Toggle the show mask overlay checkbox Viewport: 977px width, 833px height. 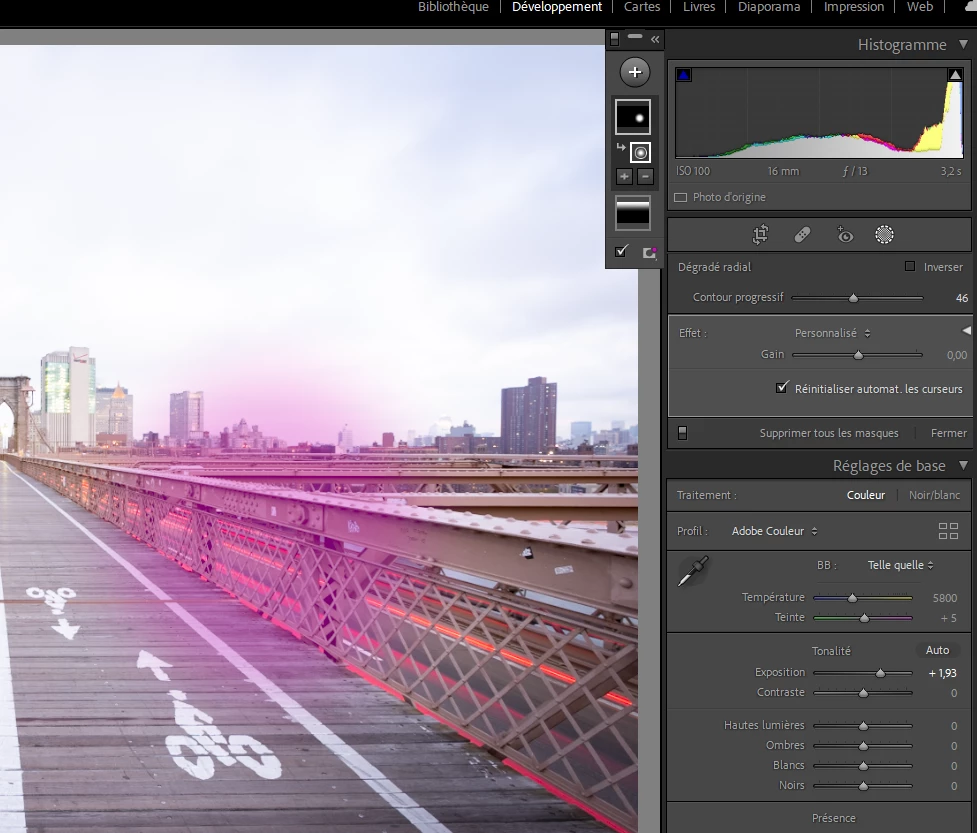point(621,251)
